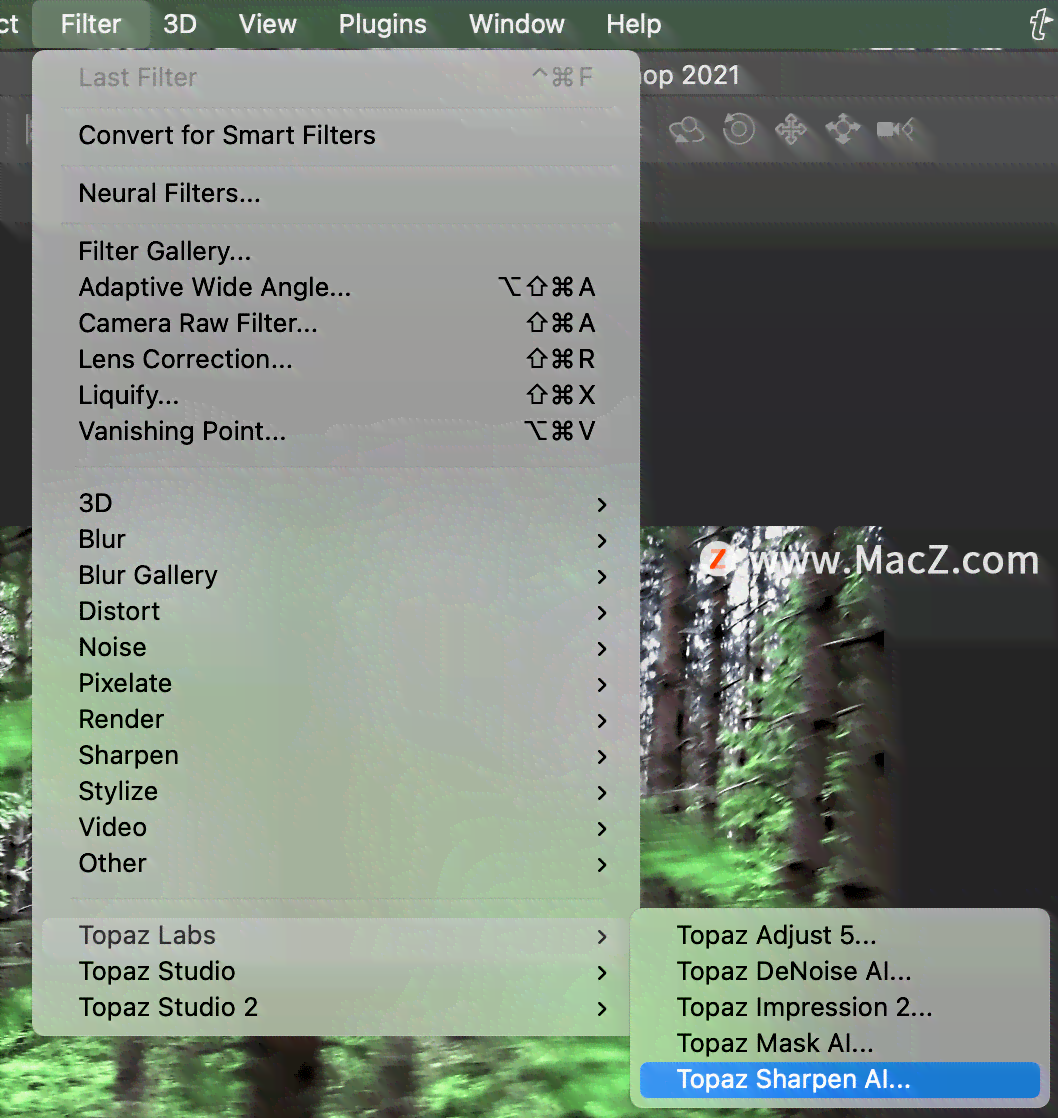This screenshot has width=1058, height=1118.
Task: Click the 3D roll camera icon
Action: [739, 130]
